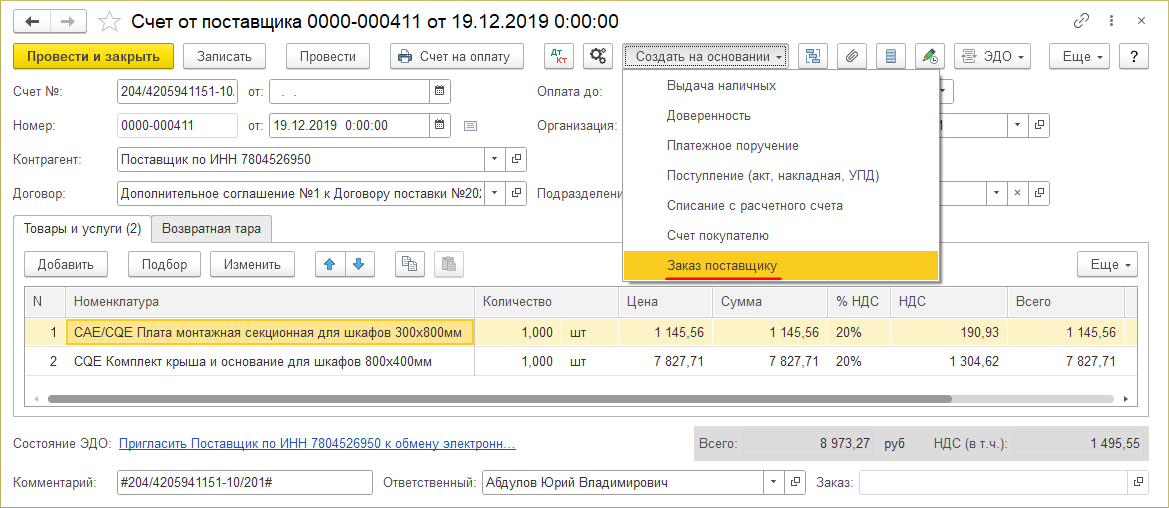This screenshot has width=1169, height=508.
Task: Open Заказ field selection icon
Action: (x=1138, y=483)
